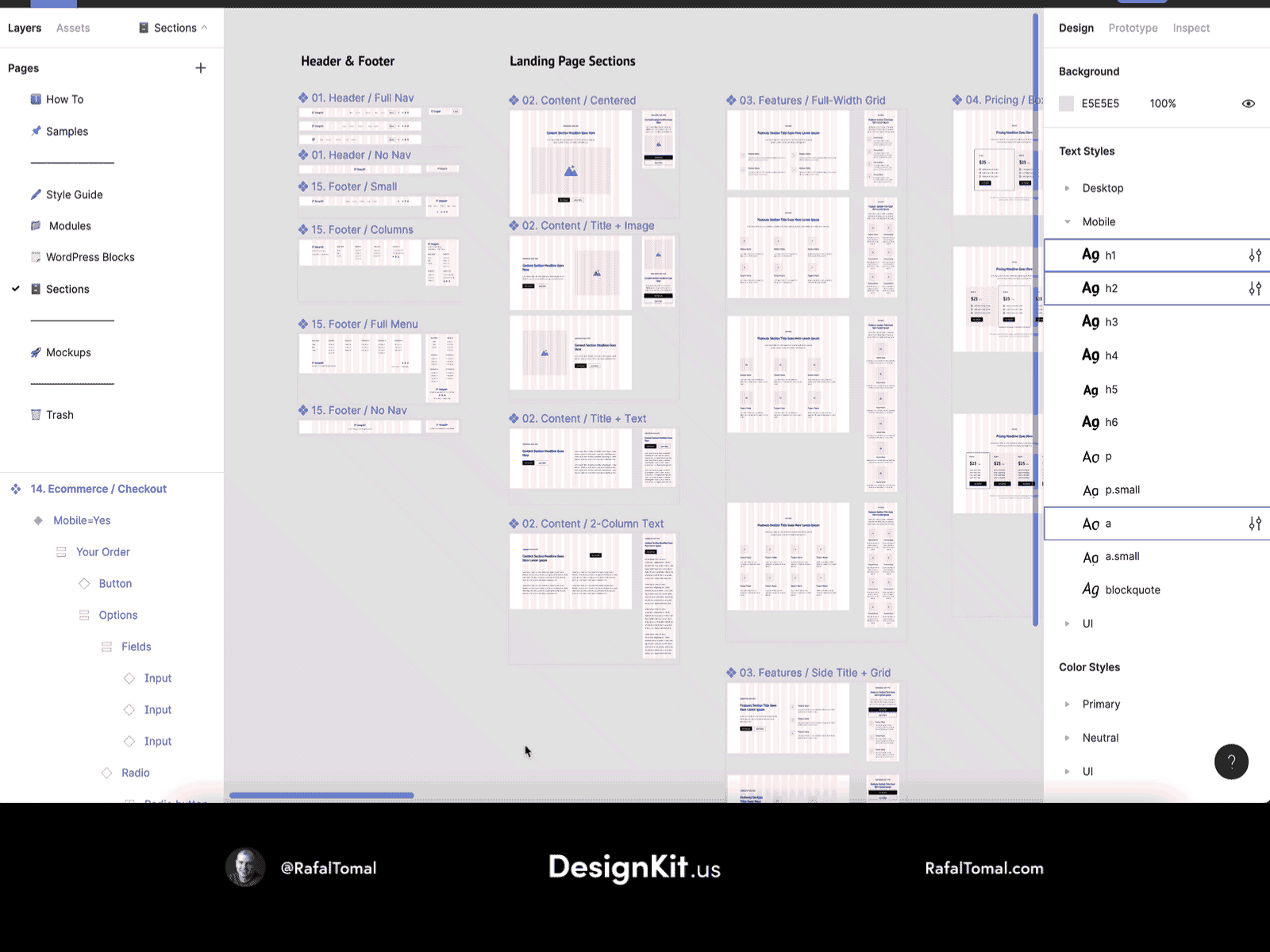Add a new page with plus button
Screen dimensions: 1270x952
(201, 68)
